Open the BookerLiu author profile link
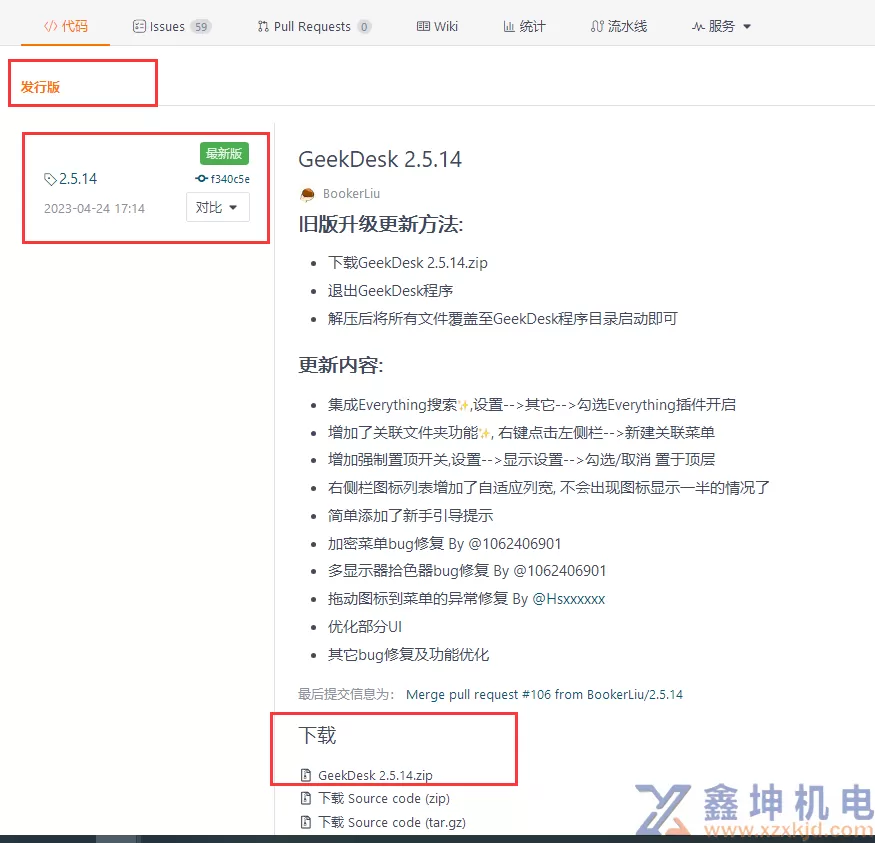Viewport: 875px width, 843px height. [352, 194]
